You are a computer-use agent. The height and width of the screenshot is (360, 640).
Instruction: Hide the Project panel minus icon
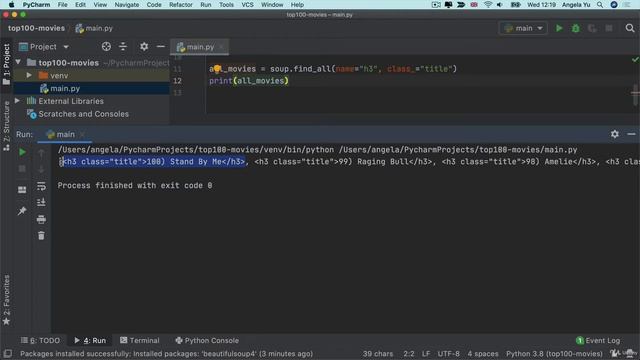(161, 47)
